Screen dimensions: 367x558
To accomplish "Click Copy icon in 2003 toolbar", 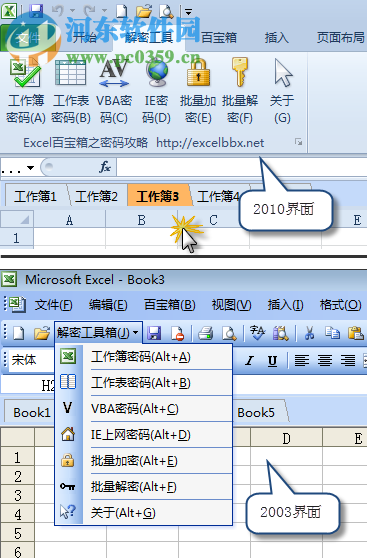I will (332, 333).
